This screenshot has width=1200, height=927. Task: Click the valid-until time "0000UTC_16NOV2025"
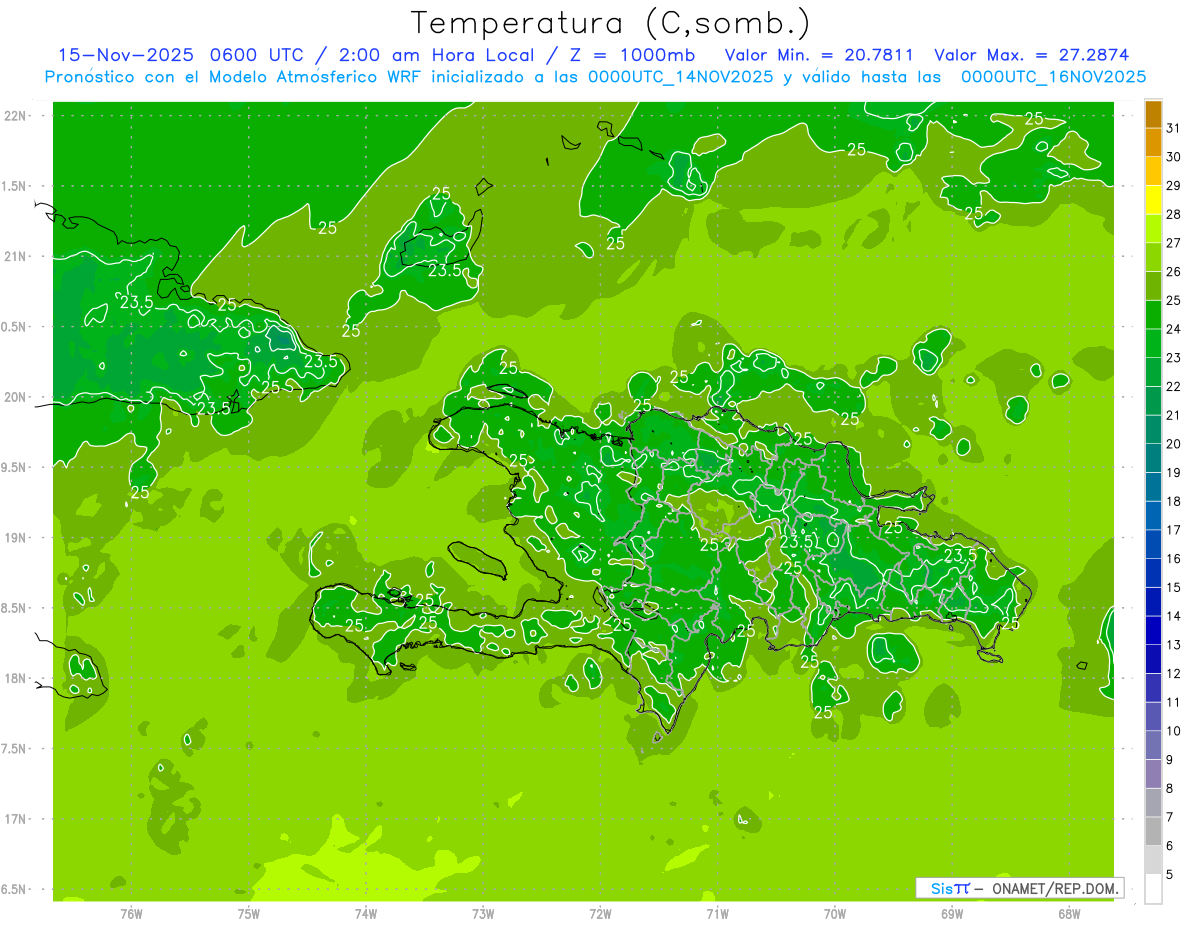(1053, 77)
